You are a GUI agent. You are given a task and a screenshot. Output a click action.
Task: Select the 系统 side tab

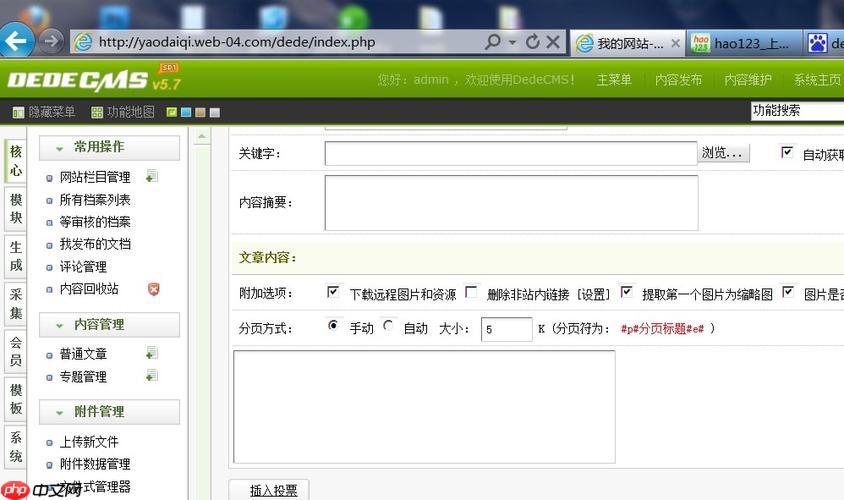[16, 447]
